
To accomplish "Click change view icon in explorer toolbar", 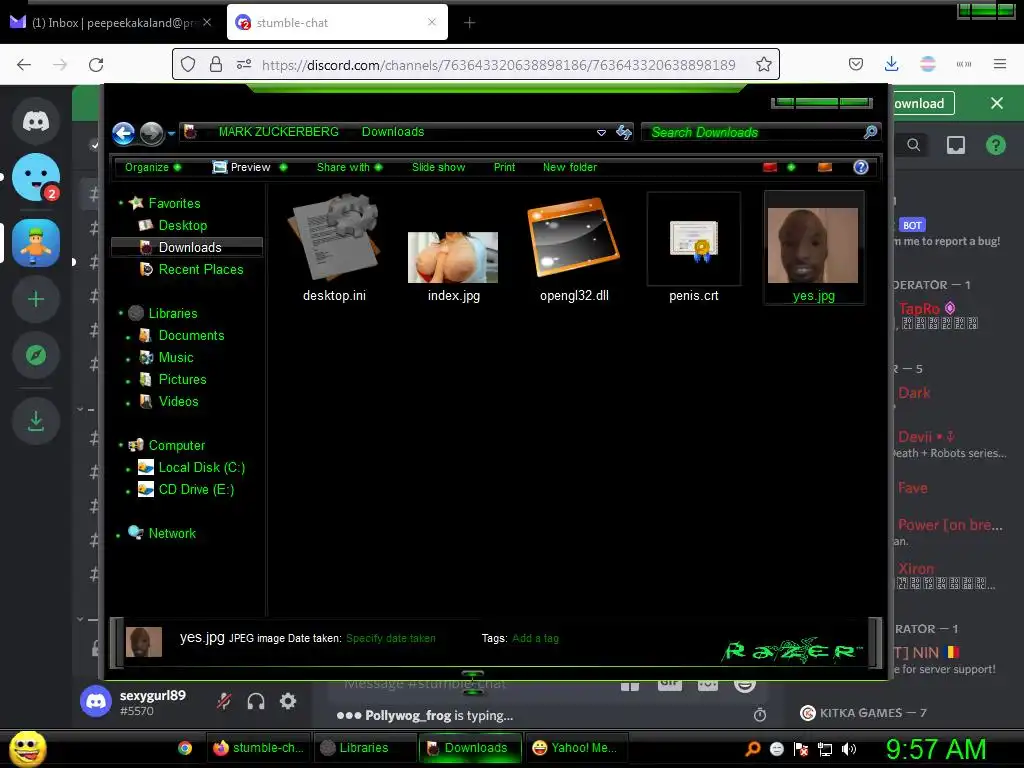I will [x=771, y=167].
